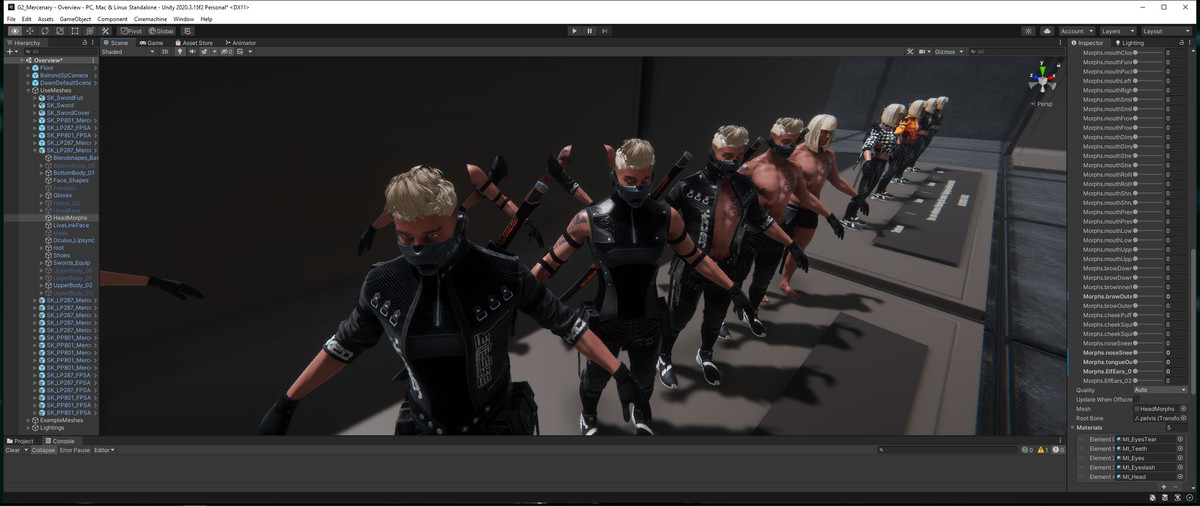Viewport: 1200px width, 506px height.
Task: Open the custom editor tools
Action: pyautogui.click(x=105, y=31)
